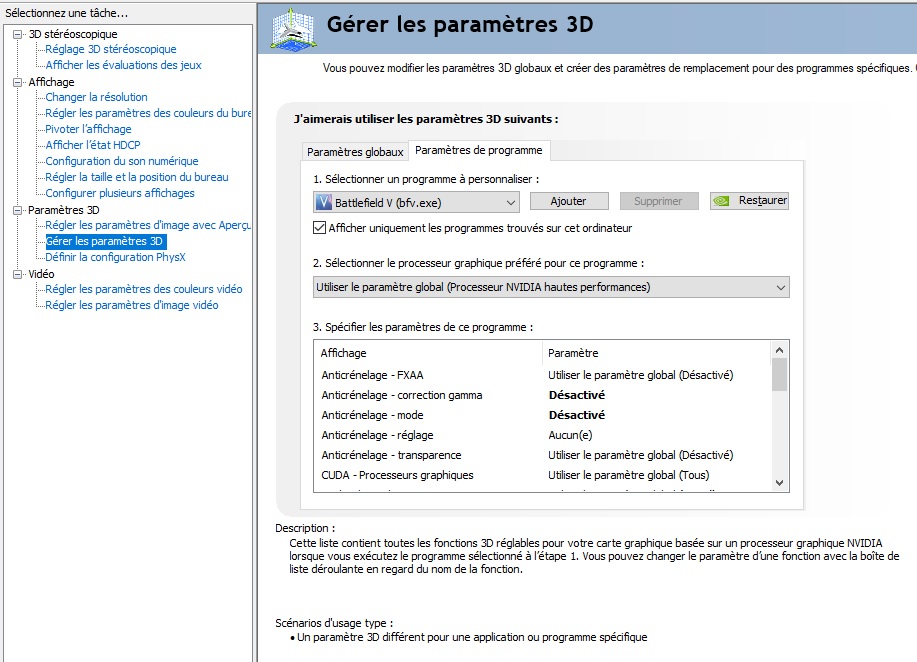The width and height of the screenshot is (917, 662).
Task: Open Régler les paramètres d'image vidéo
Action: (x=131, y=305)
